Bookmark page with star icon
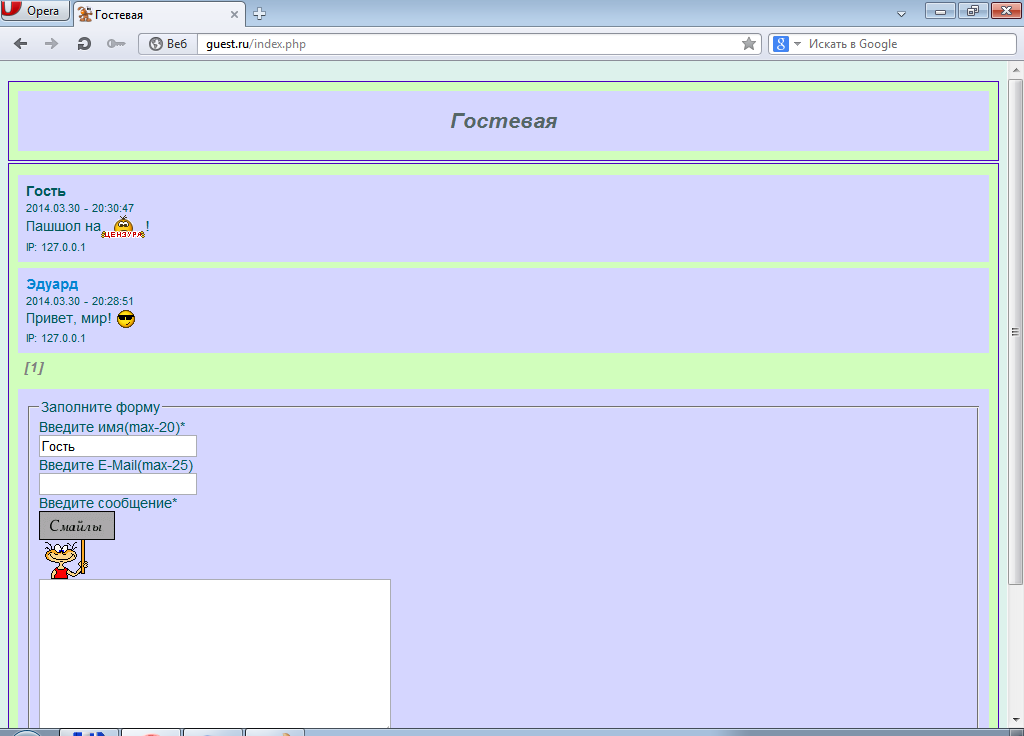 pos(749,44)
